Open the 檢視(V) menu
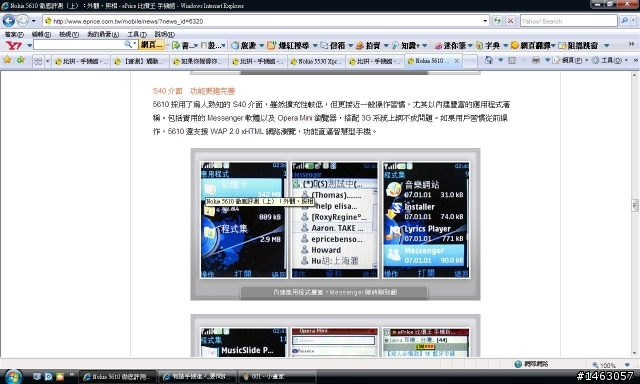The image size is (640, 384). coord(69,35)
